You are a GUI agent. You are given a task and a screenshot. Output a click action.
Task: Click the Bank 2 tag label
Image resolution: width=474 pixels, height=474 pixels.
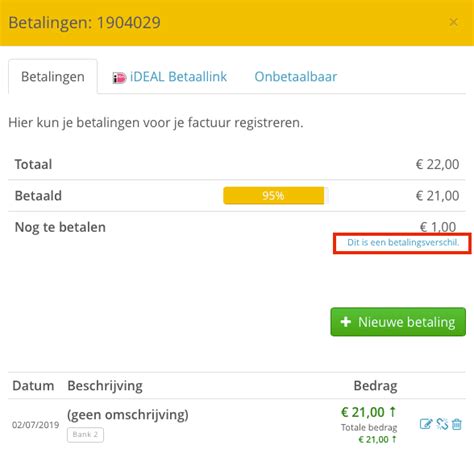pyautogui.click(x=85, y=435)
